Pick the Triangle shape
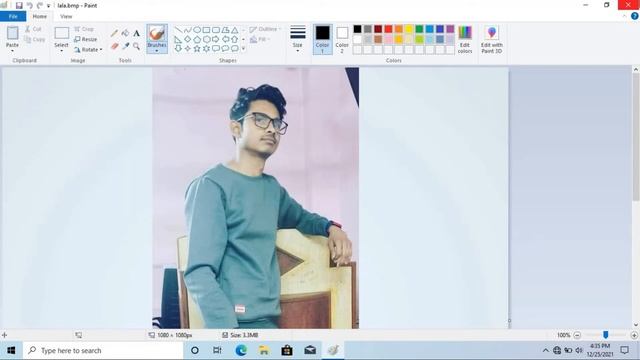 [x=235, y=30]
